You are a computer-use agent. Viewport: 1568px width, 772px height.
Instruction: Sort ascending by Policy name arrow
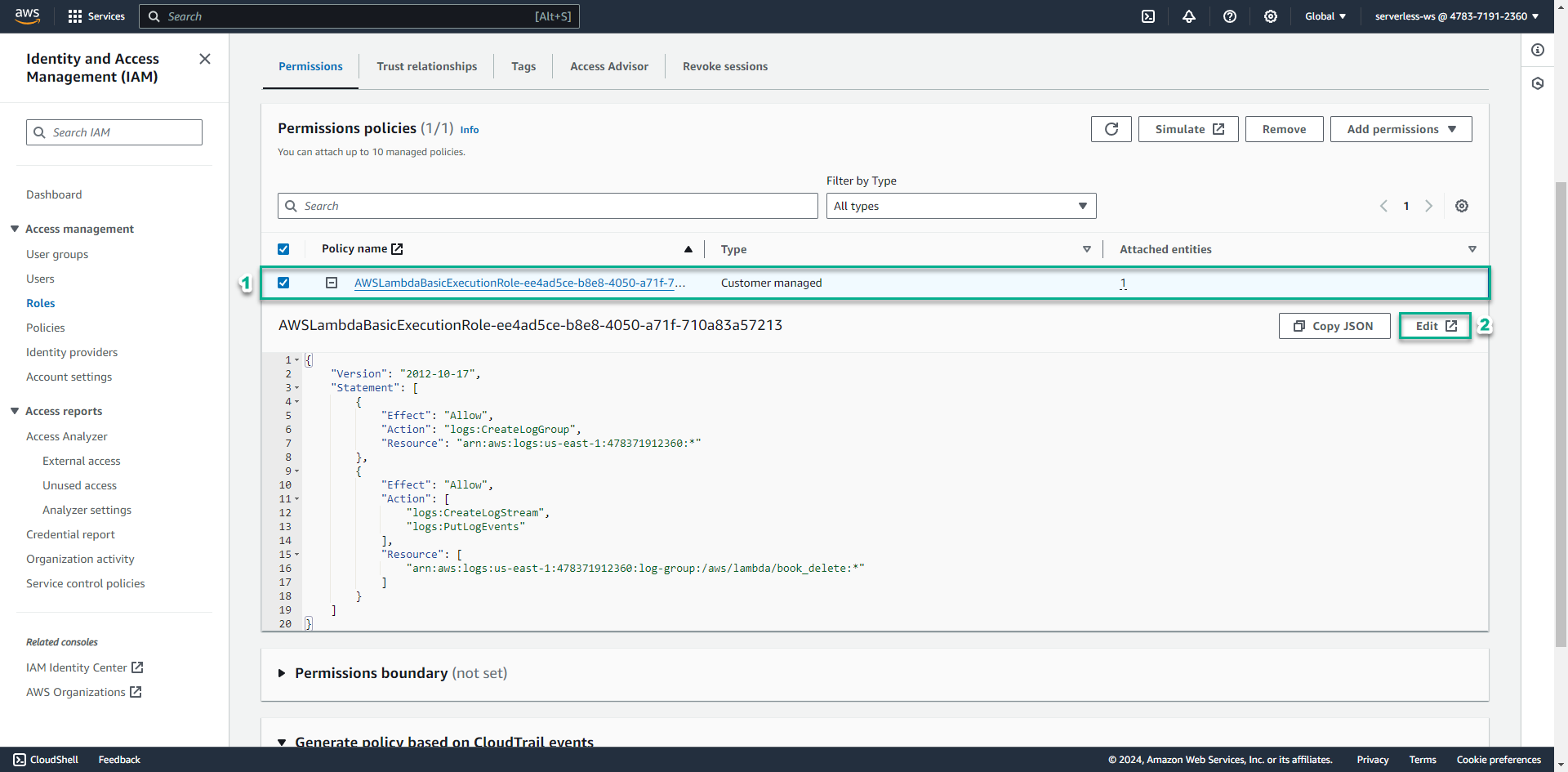pyautogui.click(x=688, y=249)
